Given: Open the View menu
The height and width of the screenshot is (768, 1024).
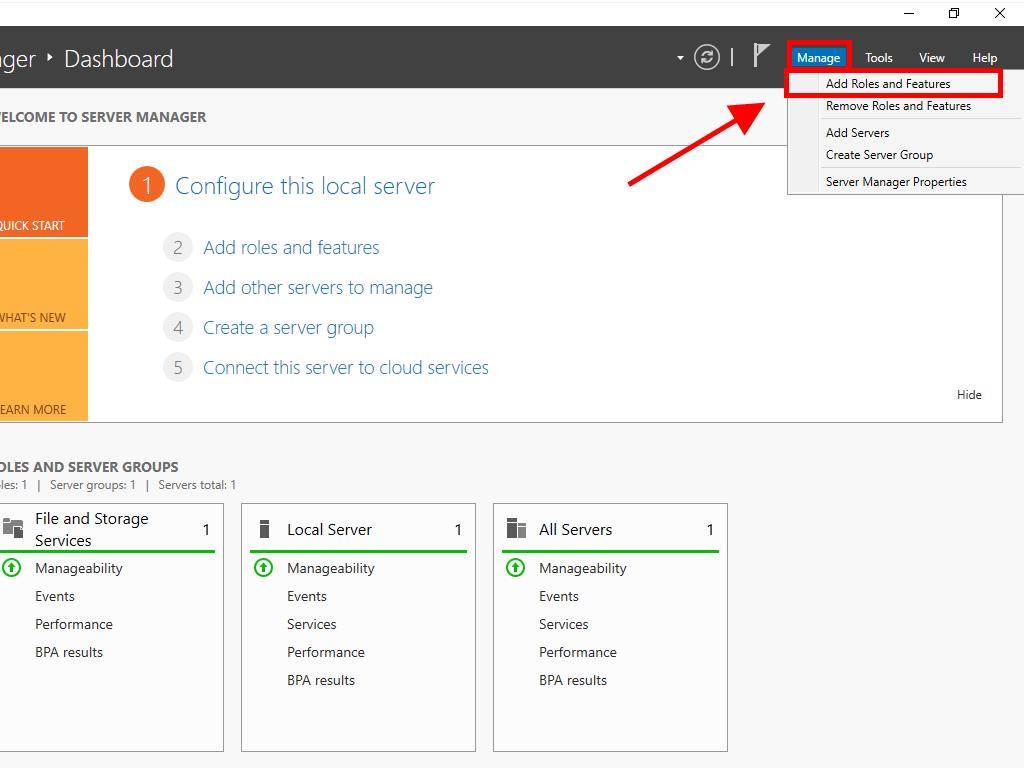Looking at the screenshot, I should [x=931, y=58].
